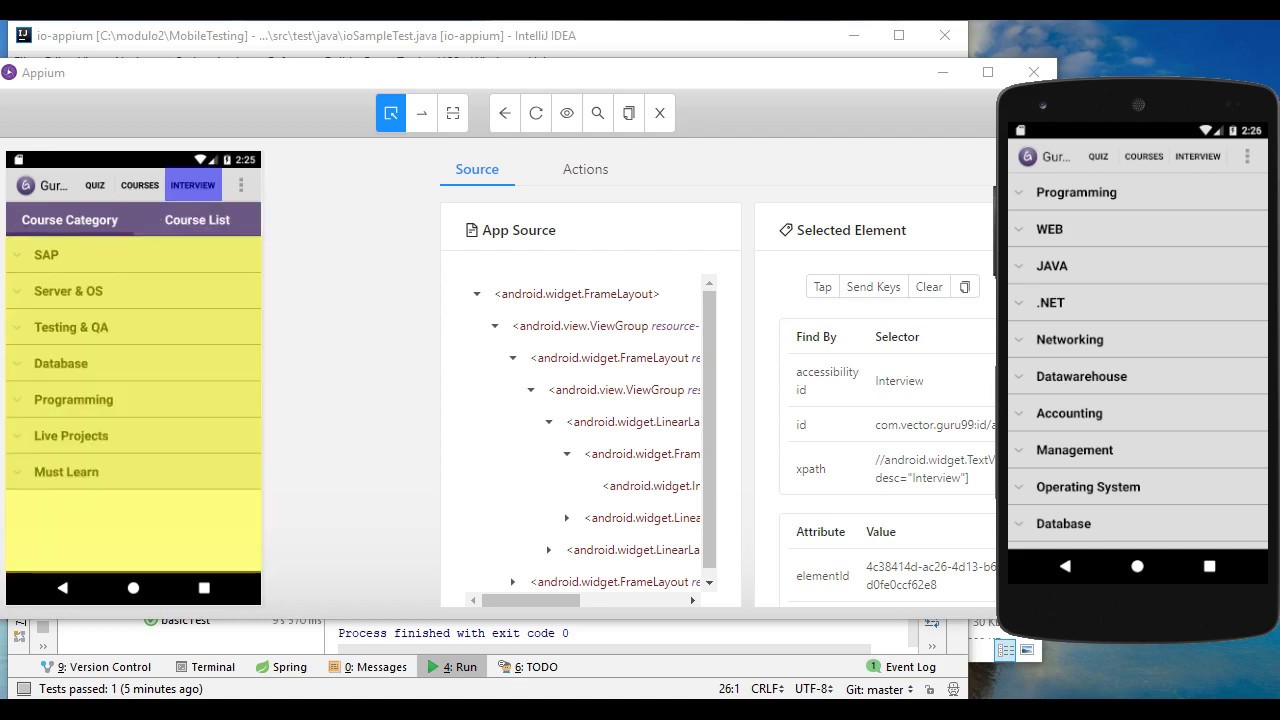The width and height of the screenshot is (1280, 720).
Task: Open emulator overflow menu dots
Action: point(1247,156)
